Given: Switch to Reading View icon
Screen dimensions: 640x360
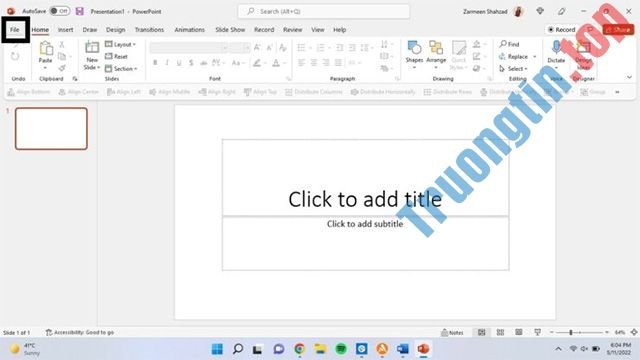Looking at the screenshot, I should 519,332.
